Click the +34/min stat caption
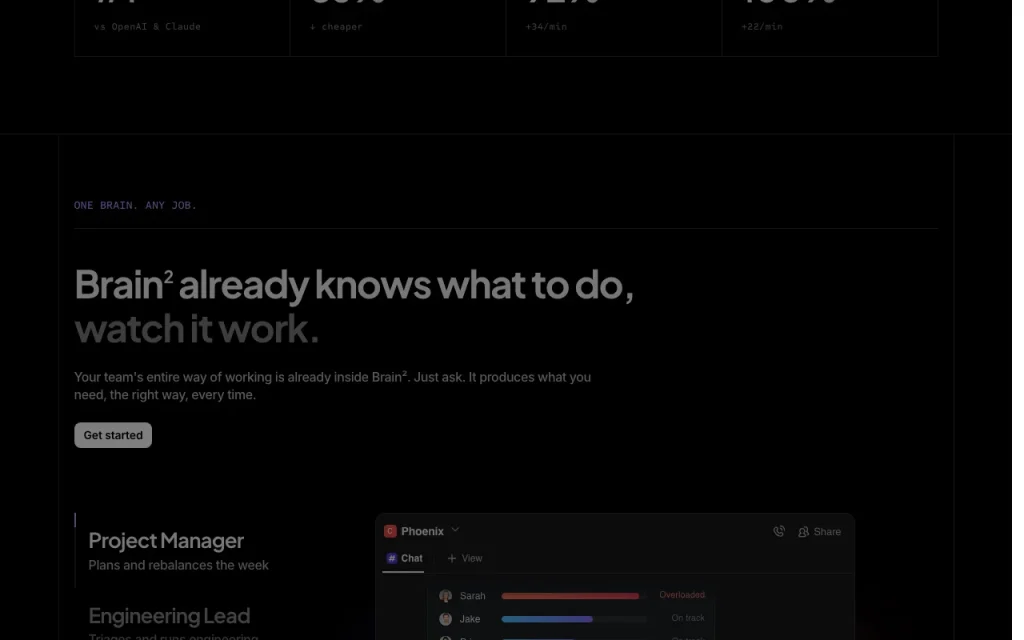 [x=546, y=27]
